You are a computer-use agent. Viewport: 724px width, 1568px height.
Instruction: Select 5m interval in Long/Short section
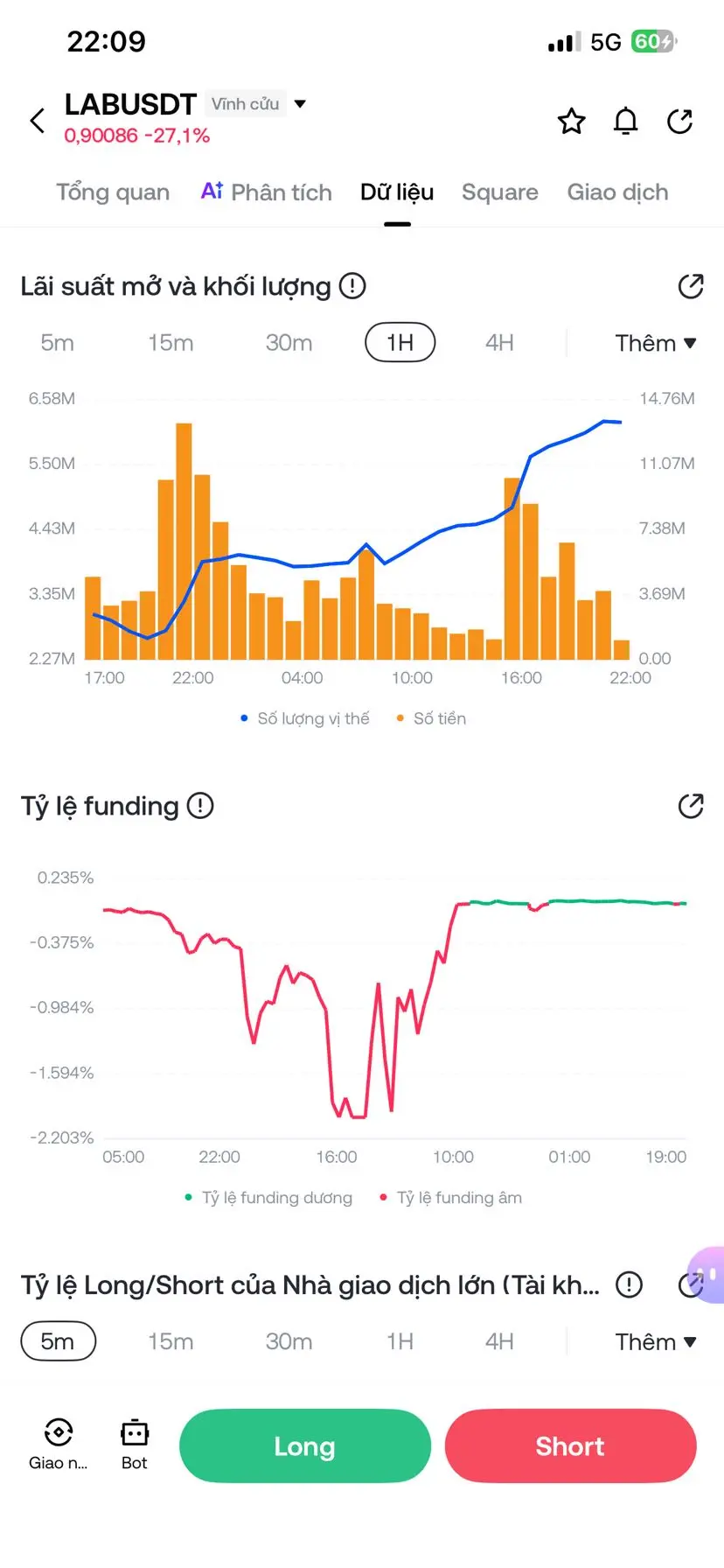pos(58,1341)
